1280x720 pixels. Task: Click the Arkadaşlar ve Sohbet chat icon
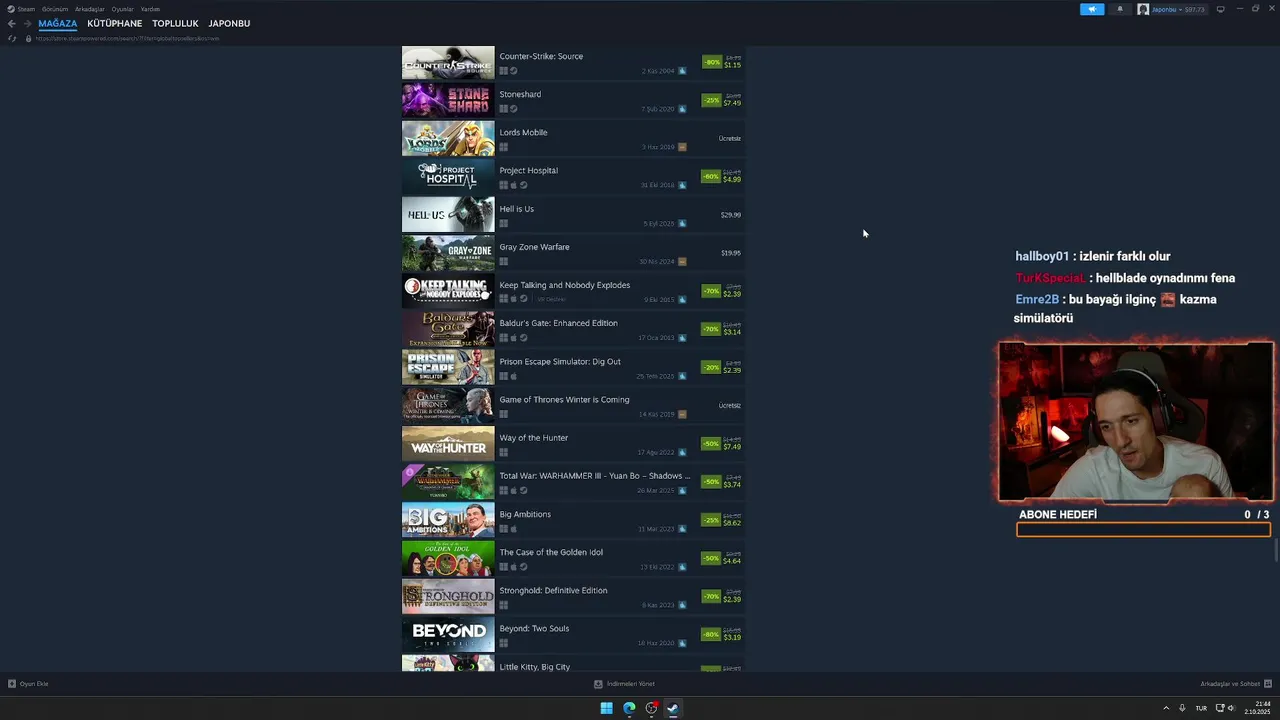click(1268, 684)
